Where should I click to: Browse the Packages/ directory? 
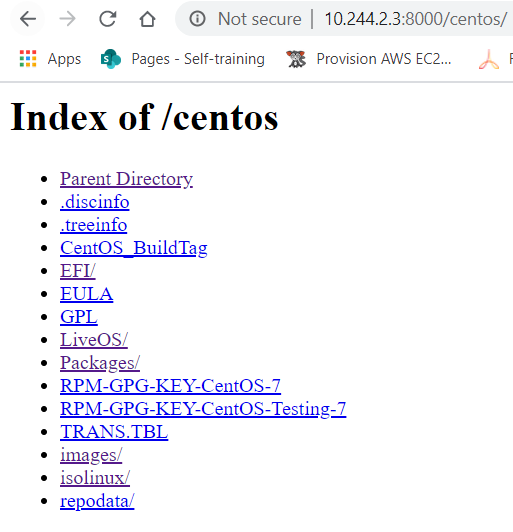(100, 363)
